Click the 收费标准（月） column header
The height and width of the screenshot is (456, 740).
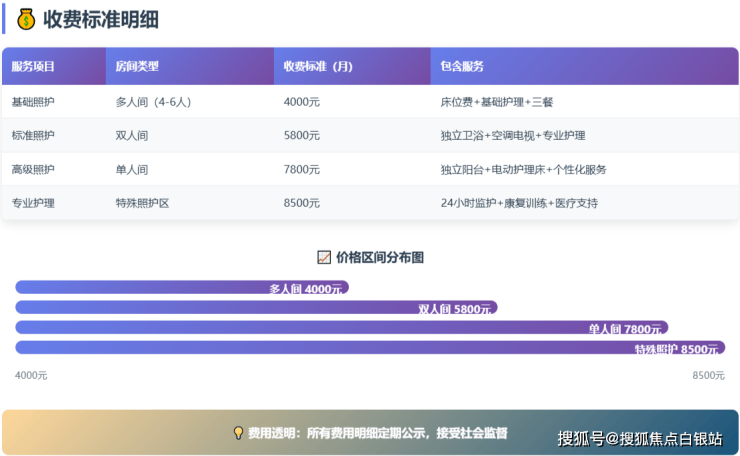319,67
